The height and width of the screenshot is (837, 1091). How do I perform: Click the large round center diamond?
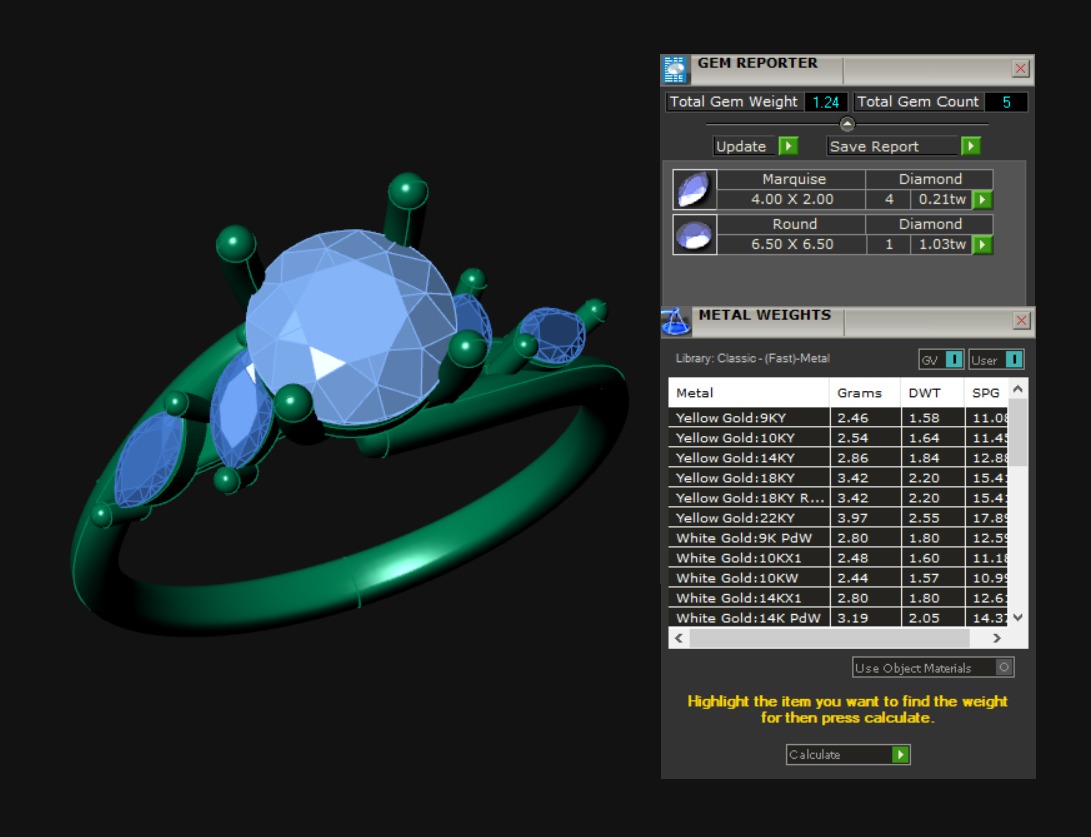[x=351, y=327]
